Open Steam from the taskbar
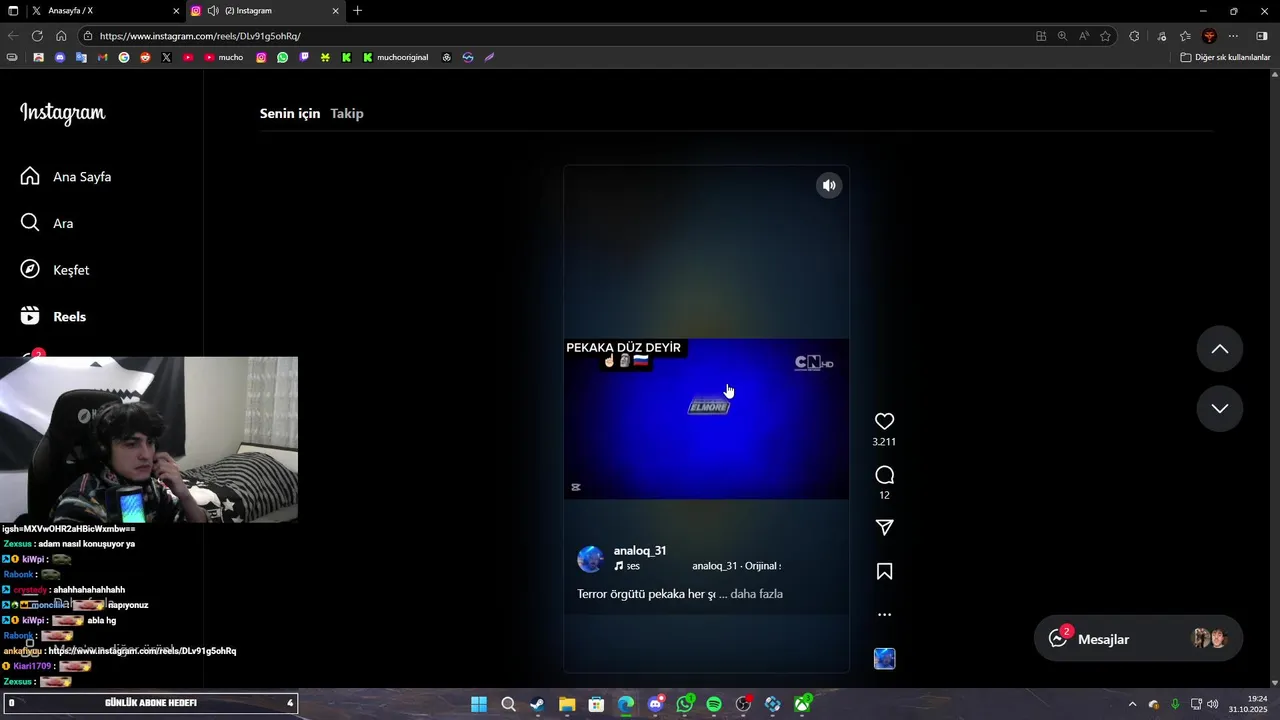Screen dimensions: 1280x720 [538, 704]
